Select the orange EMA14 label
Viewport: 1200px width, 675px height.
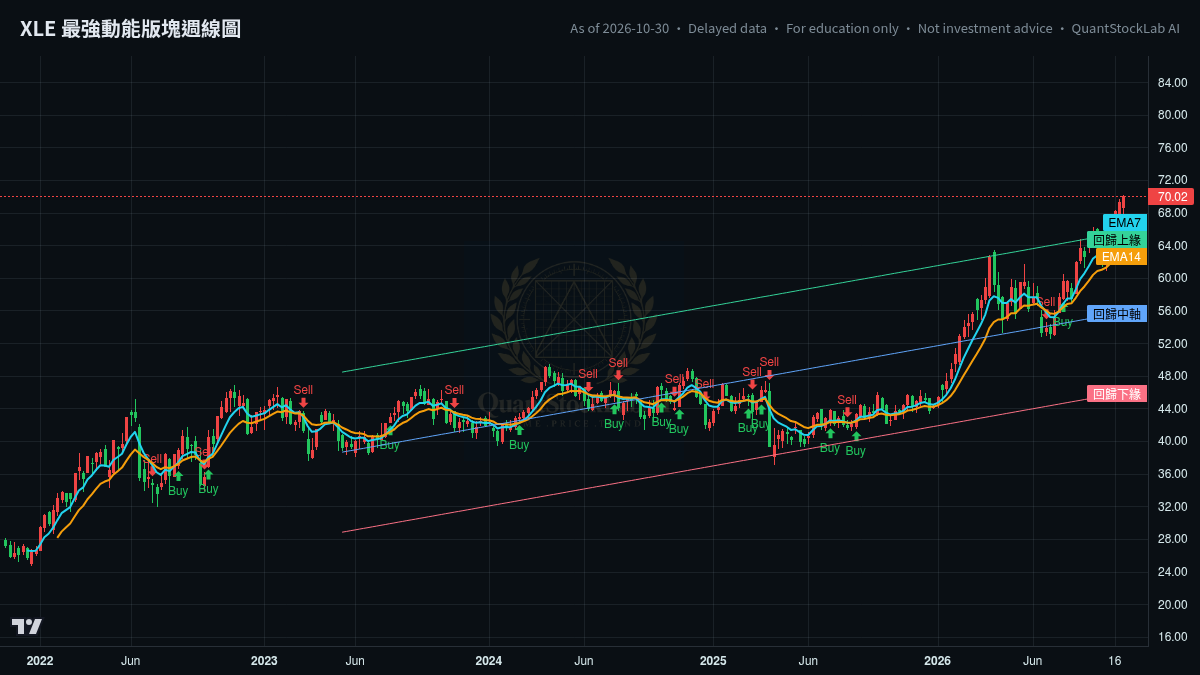click(1121, 257)
